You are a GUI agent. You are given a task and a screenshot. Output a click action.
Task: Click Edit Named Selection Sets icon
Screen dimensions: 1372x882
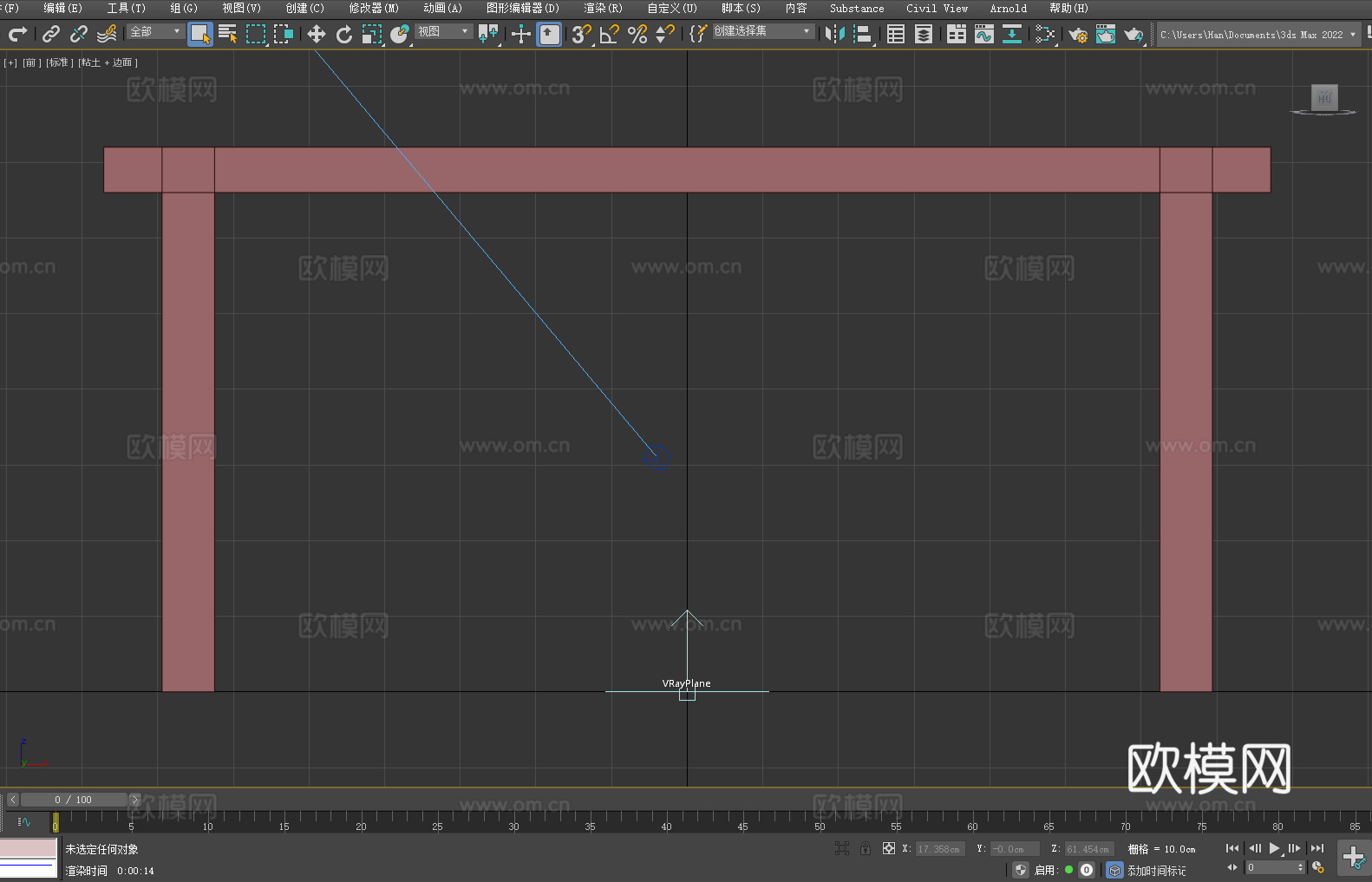click(x=698, y=34)
